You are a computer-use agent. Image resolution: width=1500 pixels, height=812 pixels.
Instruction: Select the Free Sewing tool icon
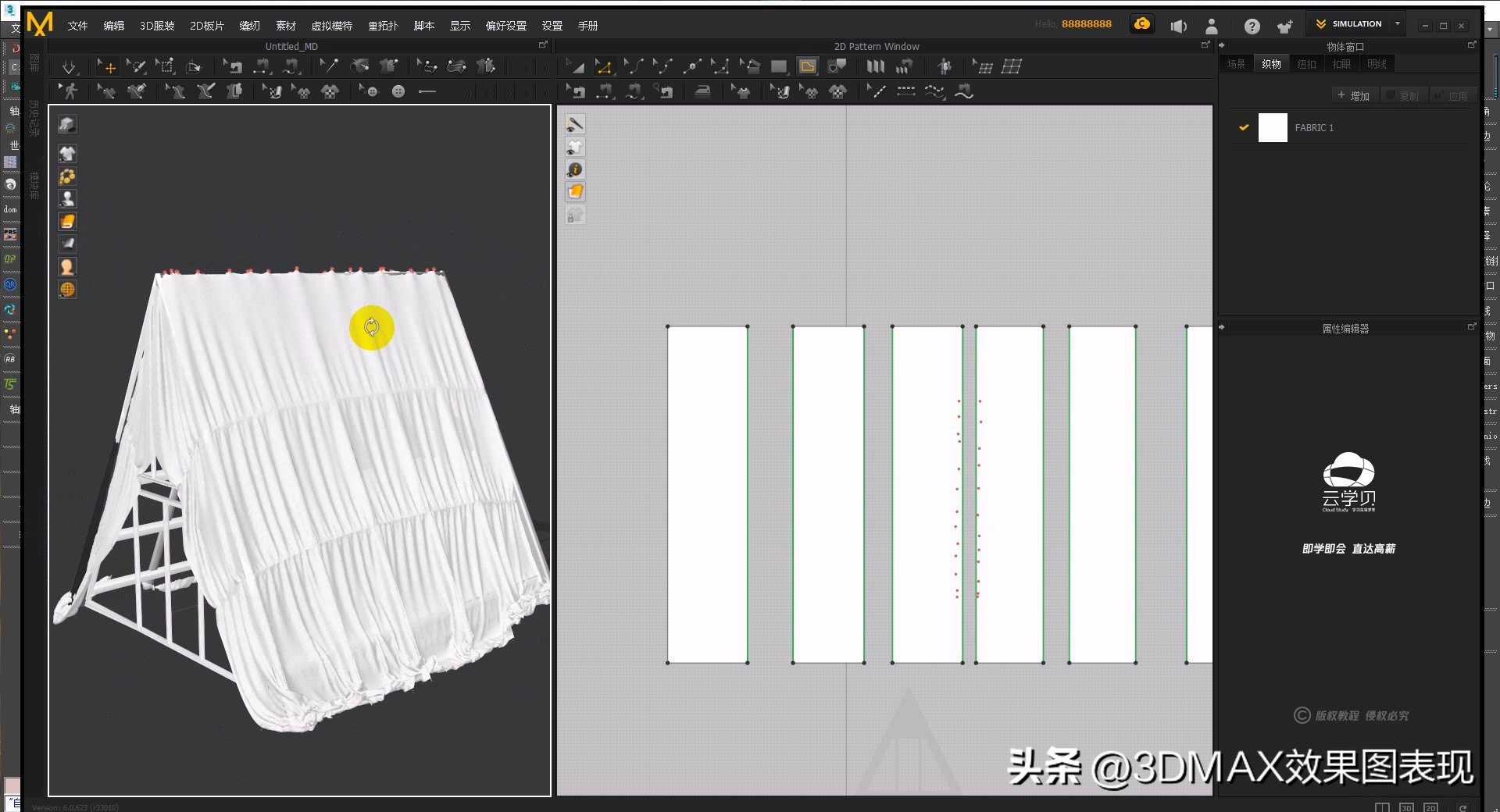coord(291,66)
